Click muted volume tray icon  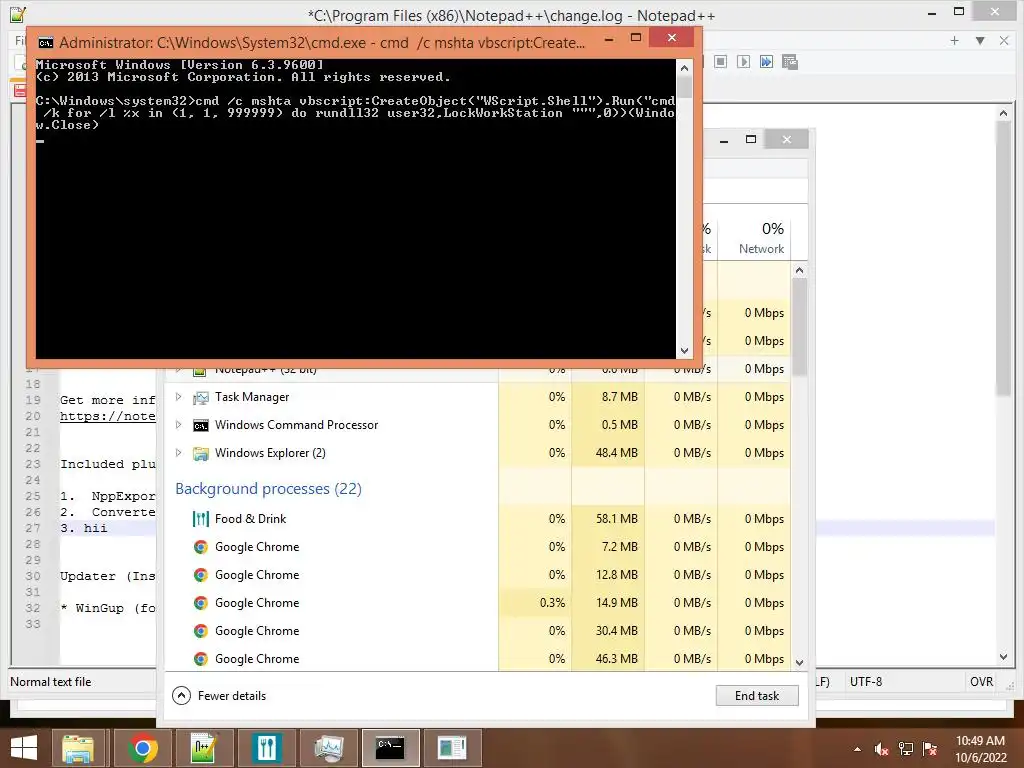tap(881, 749)
